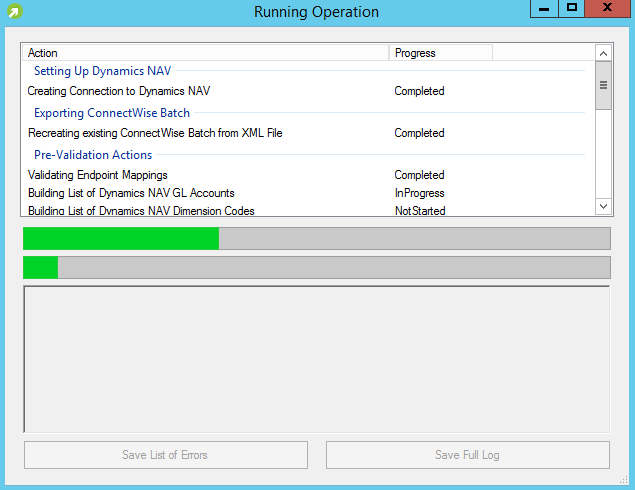The width and height of the screenshot is (635, 490).
Task: Click the InProgress status cell
Action: pyautogui.click(x=420, y=193)
